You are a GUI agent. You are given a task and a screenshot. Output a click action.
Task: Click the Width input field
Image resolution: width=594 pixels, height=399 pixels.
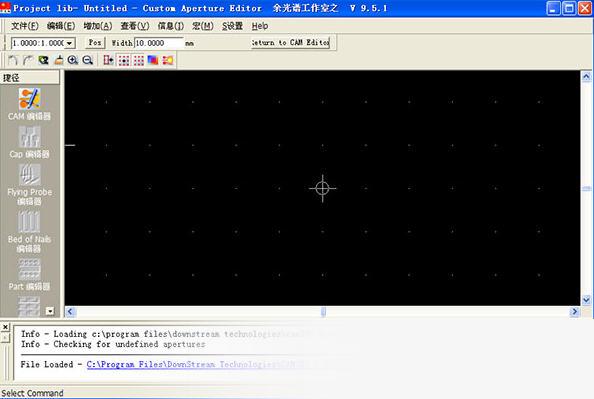pos(159,43)
